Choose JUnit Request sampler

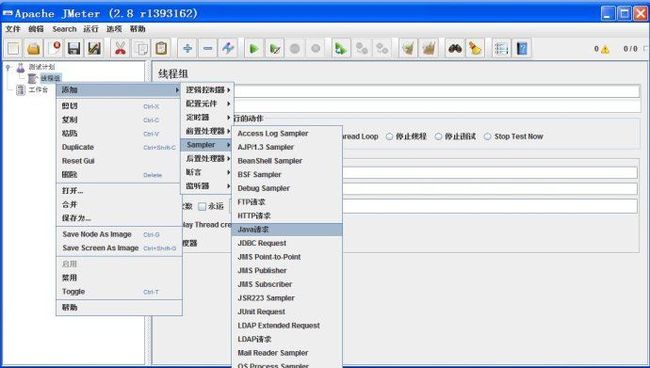287,312
